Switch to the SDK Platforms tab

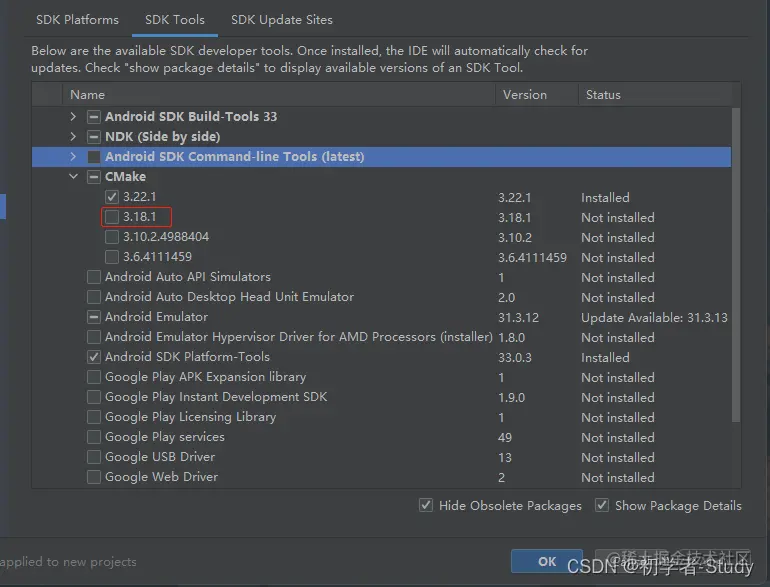point(77,20)
